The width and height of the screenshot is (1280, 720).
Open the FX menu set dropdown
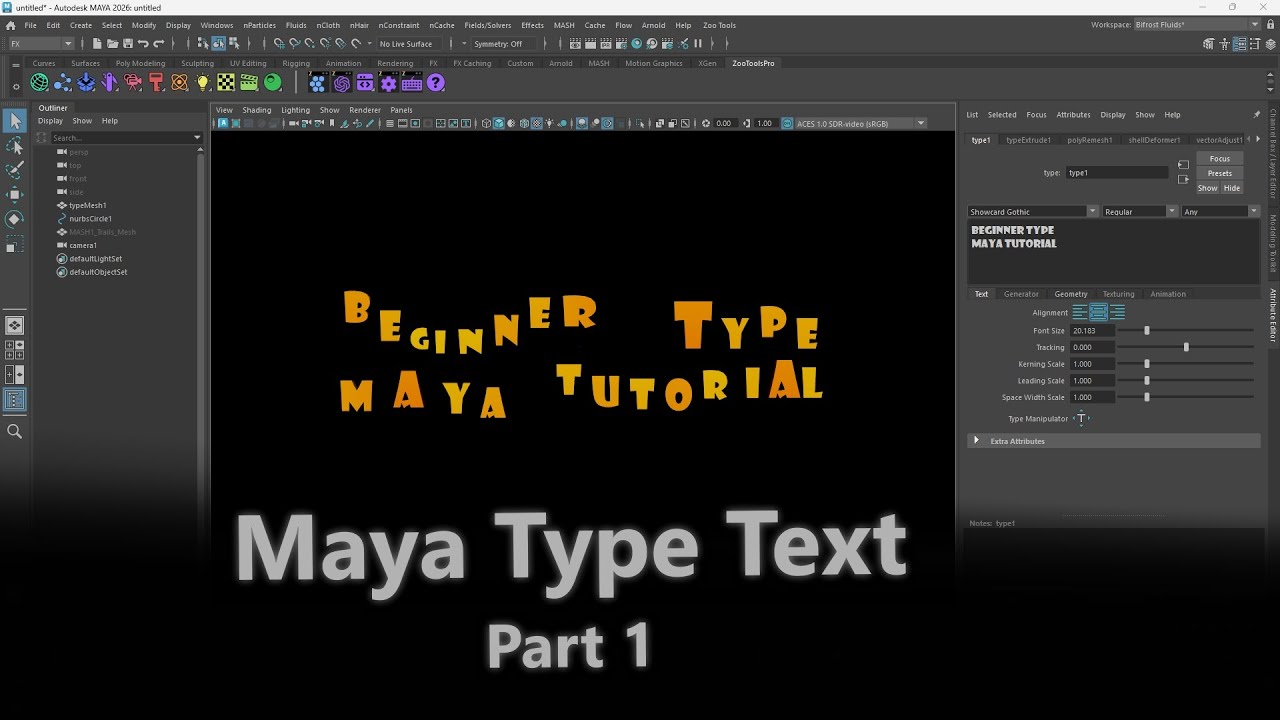41,43
